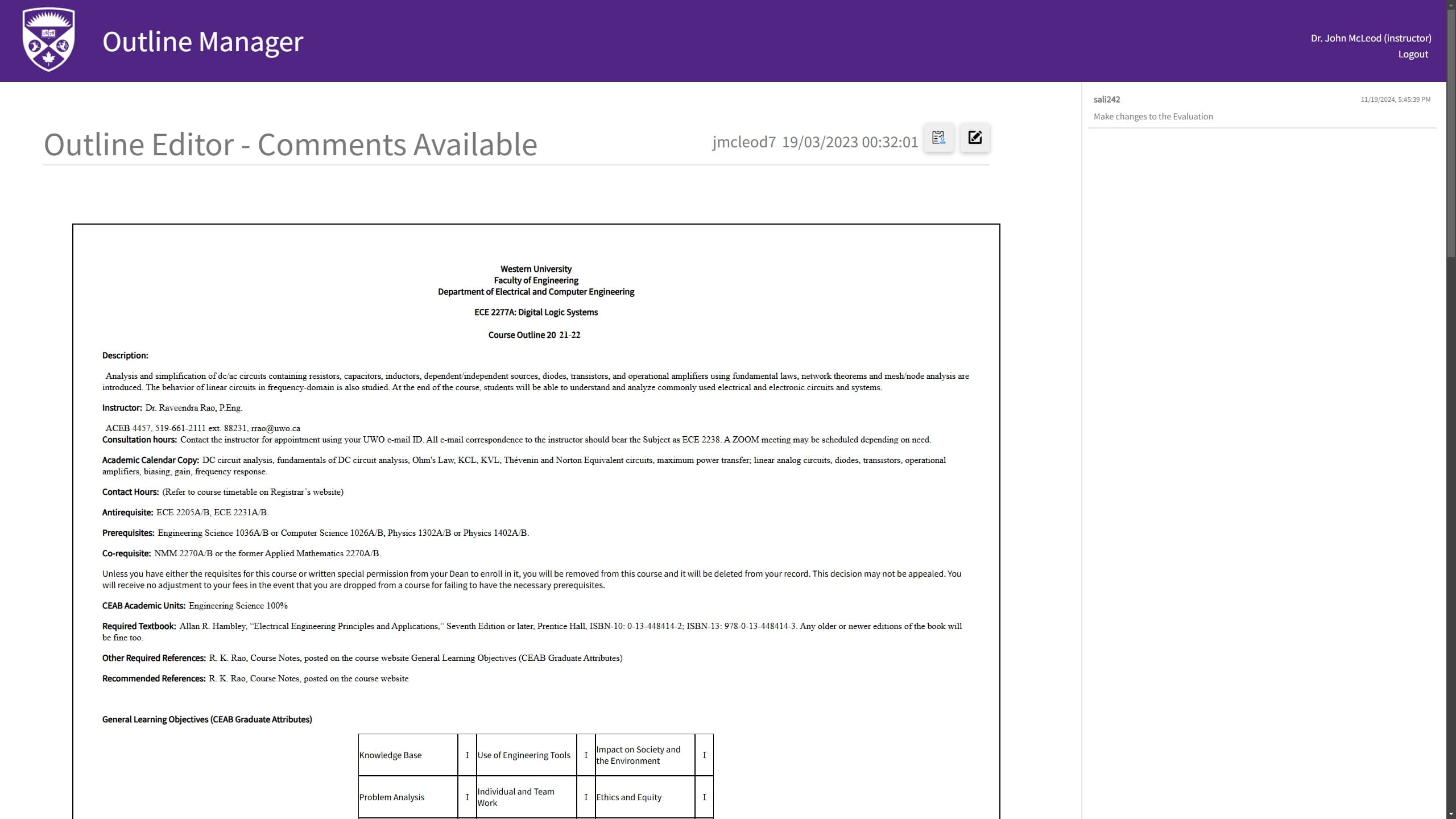This screenshot has height=819, width=1456.
Task: Open the outline review clipboard icon
Action: pos(938,138)
